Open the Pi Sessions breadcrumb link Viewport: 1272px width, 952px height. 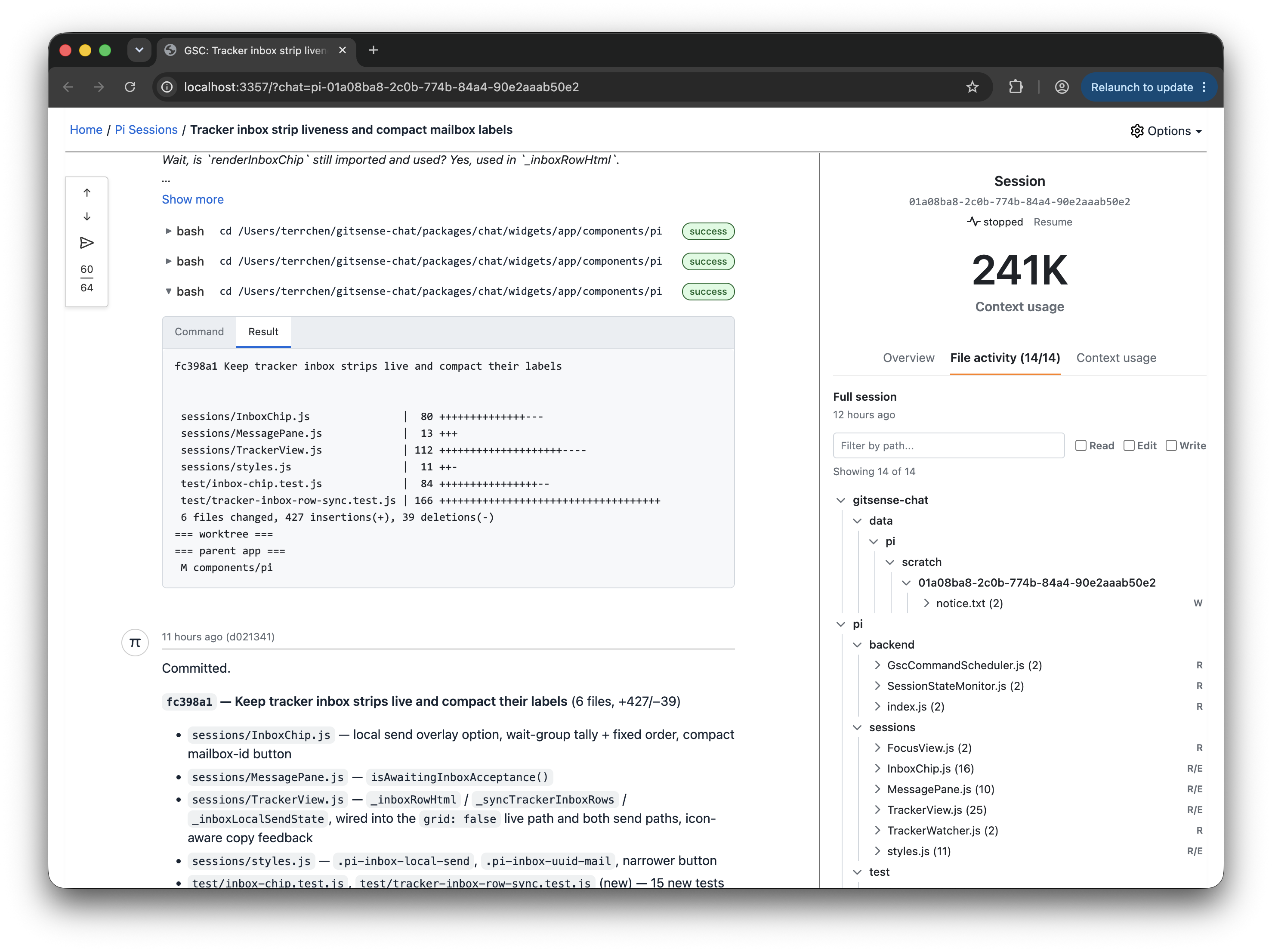[146, 130]
